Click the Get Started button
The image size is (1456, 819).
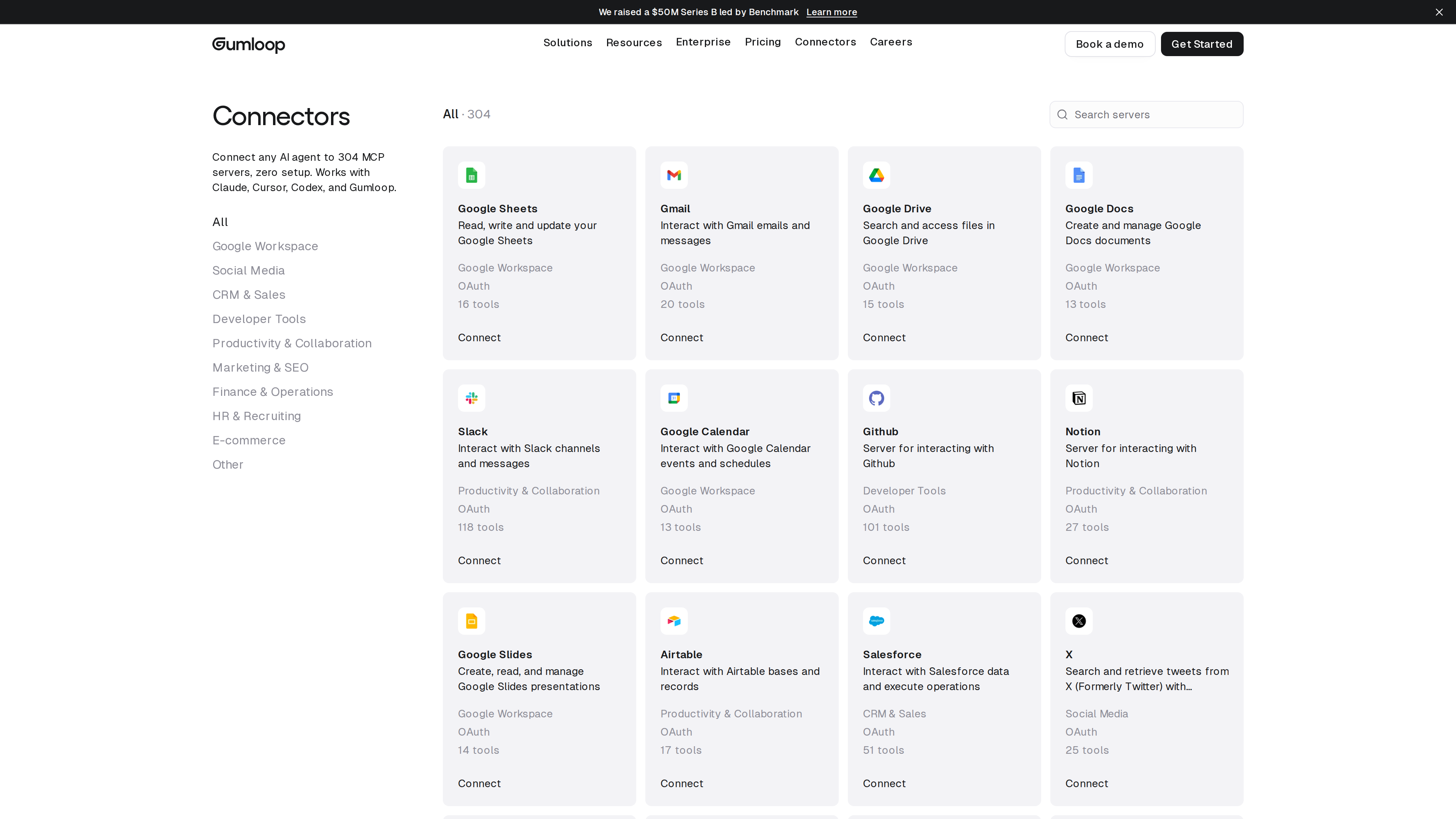tap(1202, 44)
